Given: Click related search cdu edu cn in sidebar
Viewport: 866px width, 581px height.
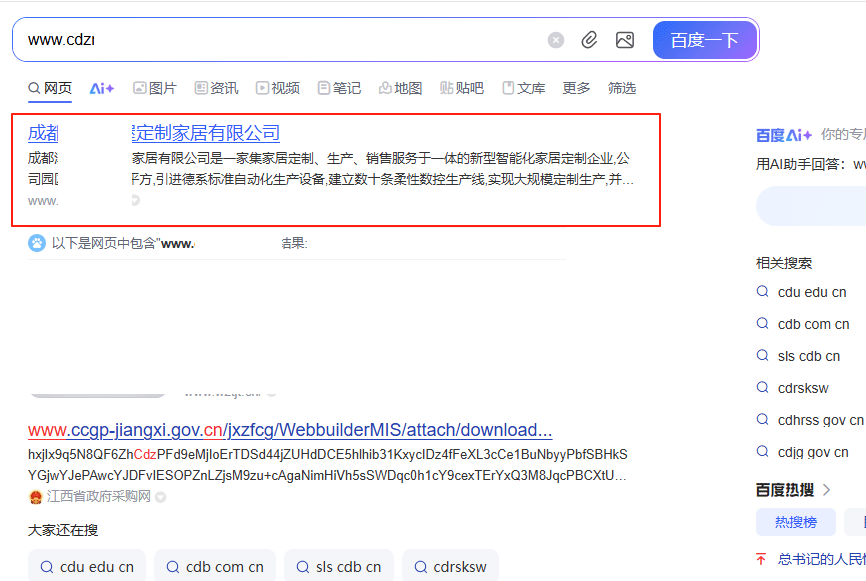Looking at the screenshot, I should (x=811, y=292).
